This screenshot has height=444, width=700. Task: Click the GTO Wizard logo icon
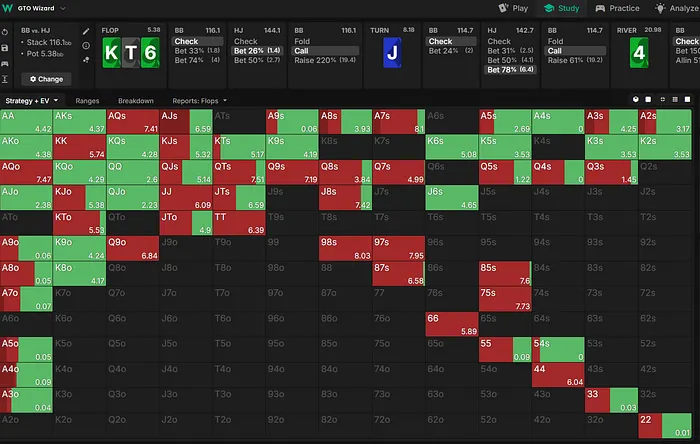tap(9, 8)
